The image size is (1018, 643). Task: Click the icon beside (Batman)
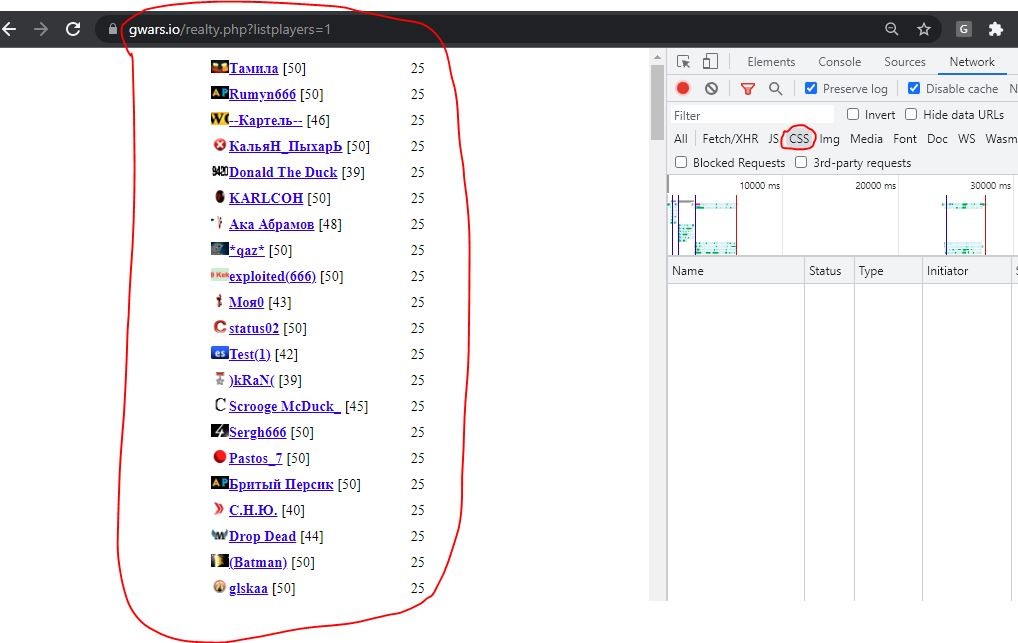pyautogui.click(x=219, y=561)
